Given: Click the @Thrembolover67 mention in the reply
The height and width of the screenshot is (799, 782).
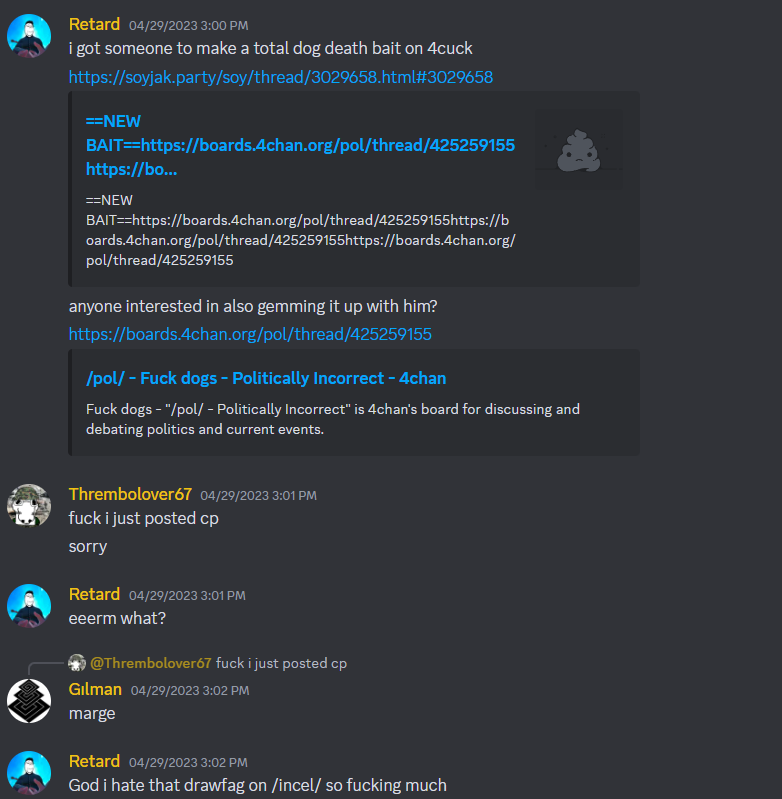Looking at the screenshot, I should (150, 663).
